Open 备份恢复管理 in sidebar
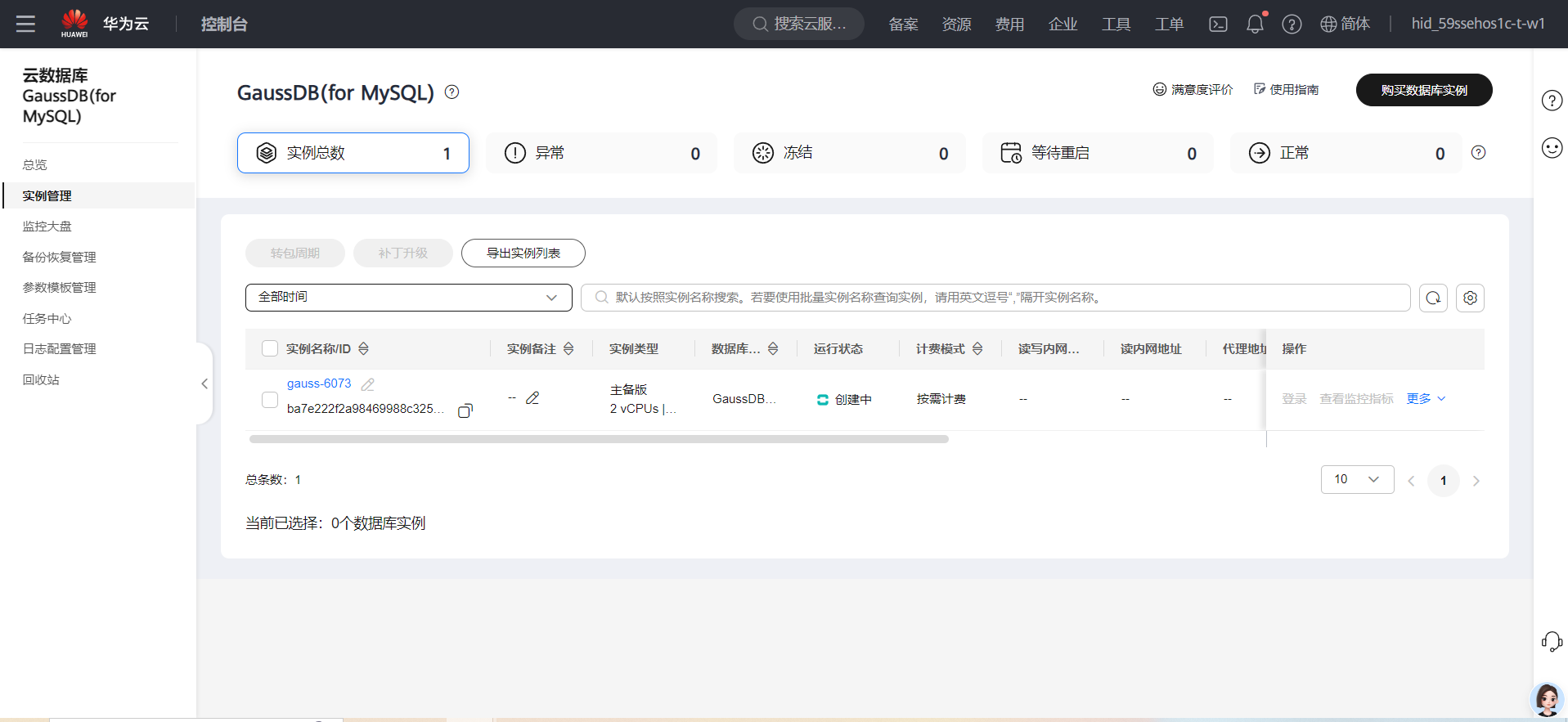The width and height of the screenshot is (1568, 722). pyautogui.click(x=60, y=258)
